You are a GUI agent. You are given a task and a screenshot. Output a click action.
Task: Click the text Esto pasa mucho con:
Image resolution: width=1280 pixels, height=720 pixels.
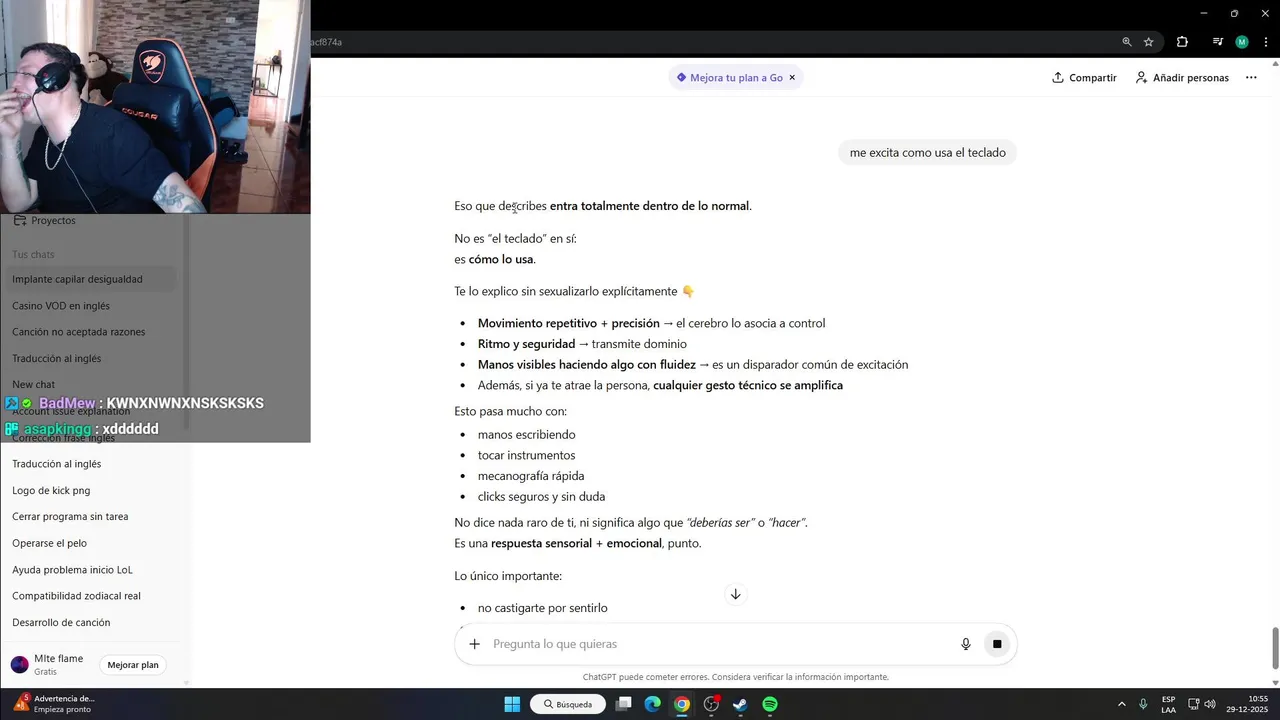click(x=510, y=411)
